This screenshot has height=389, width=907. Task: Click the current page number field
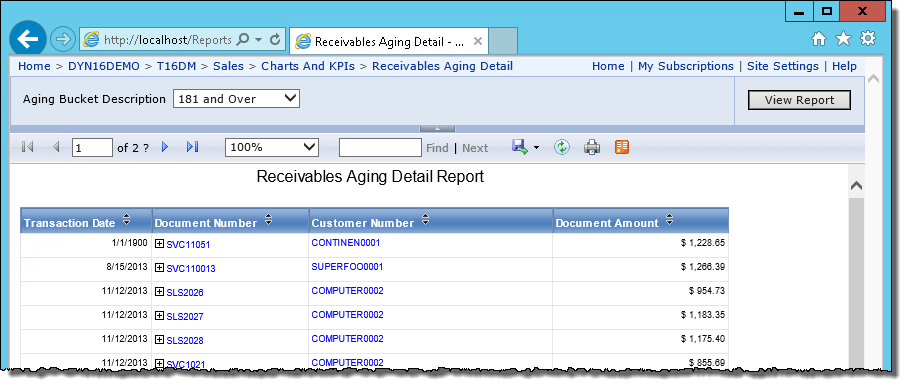[x=92, y=147]
